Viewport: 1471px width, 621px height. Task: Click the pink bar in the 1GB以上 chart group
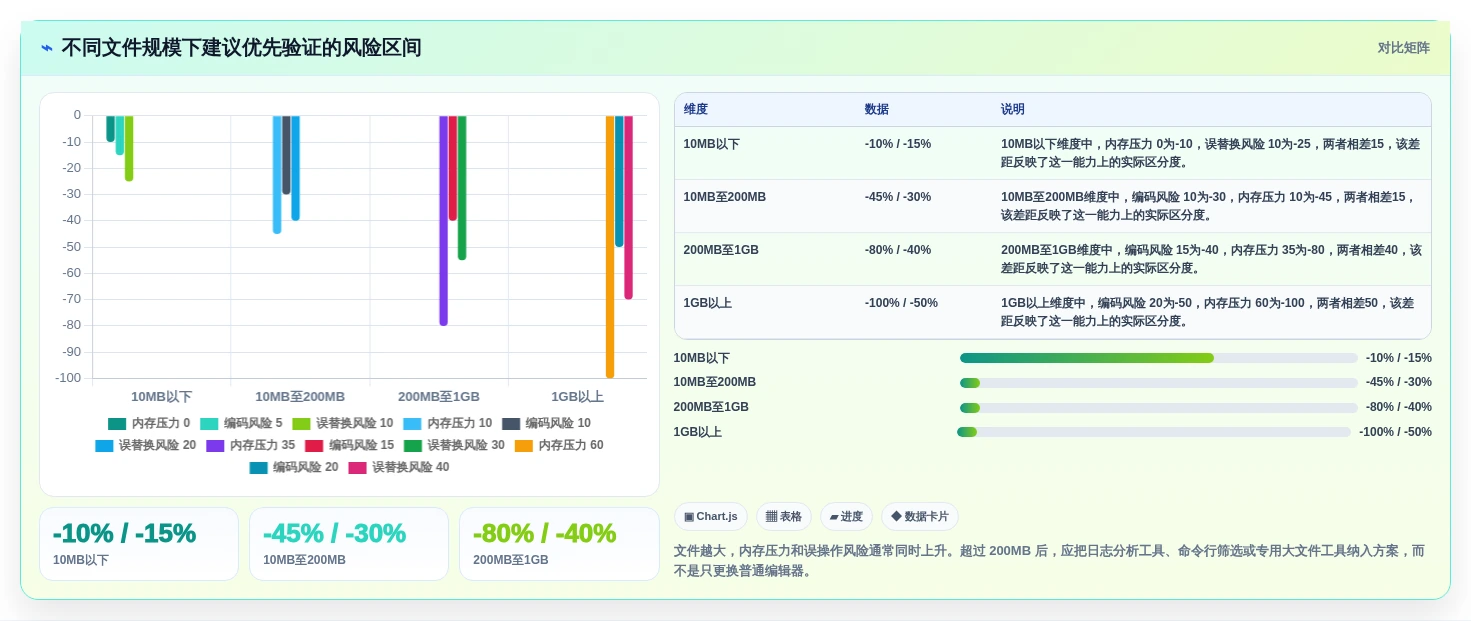pos(629,207)
